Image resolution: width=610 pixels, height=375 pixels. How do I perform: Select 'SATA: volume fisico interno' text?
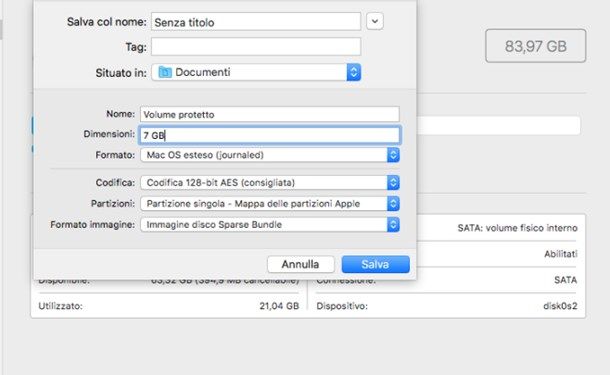click(517, 228)
